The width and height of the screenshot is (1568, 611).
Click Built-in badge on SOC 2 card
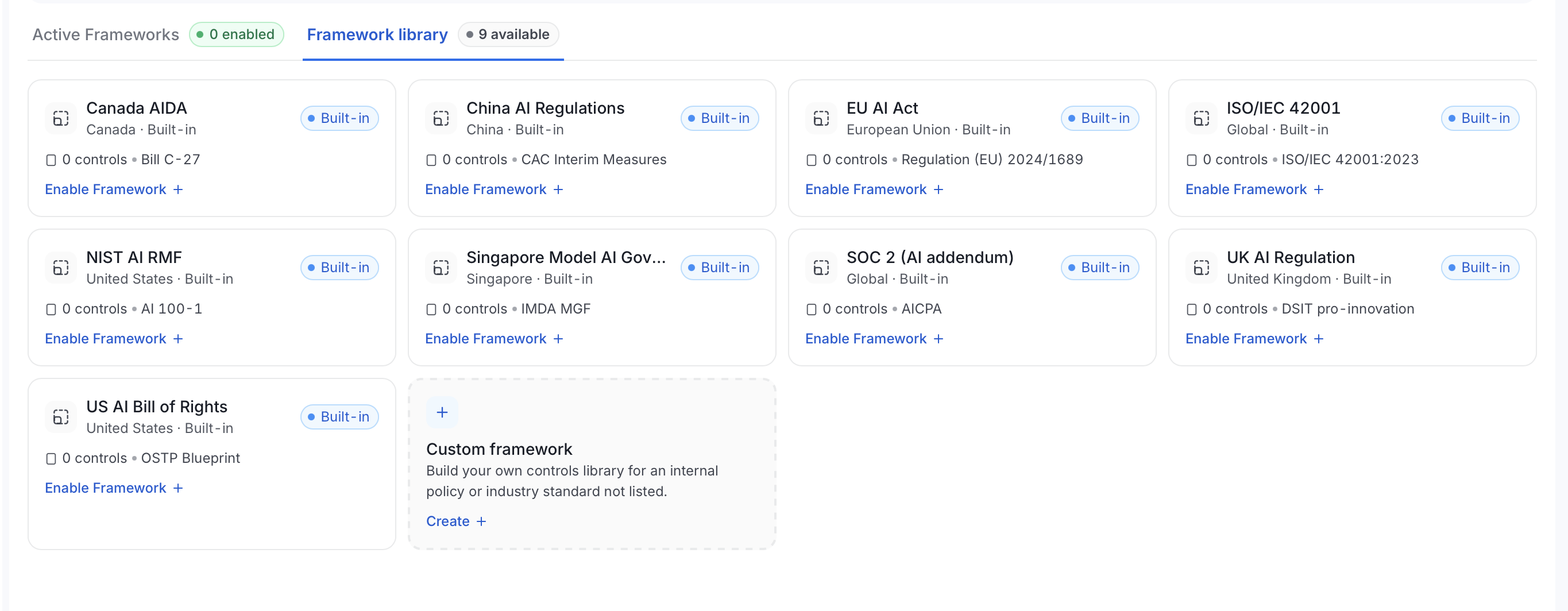(1100, 267)
